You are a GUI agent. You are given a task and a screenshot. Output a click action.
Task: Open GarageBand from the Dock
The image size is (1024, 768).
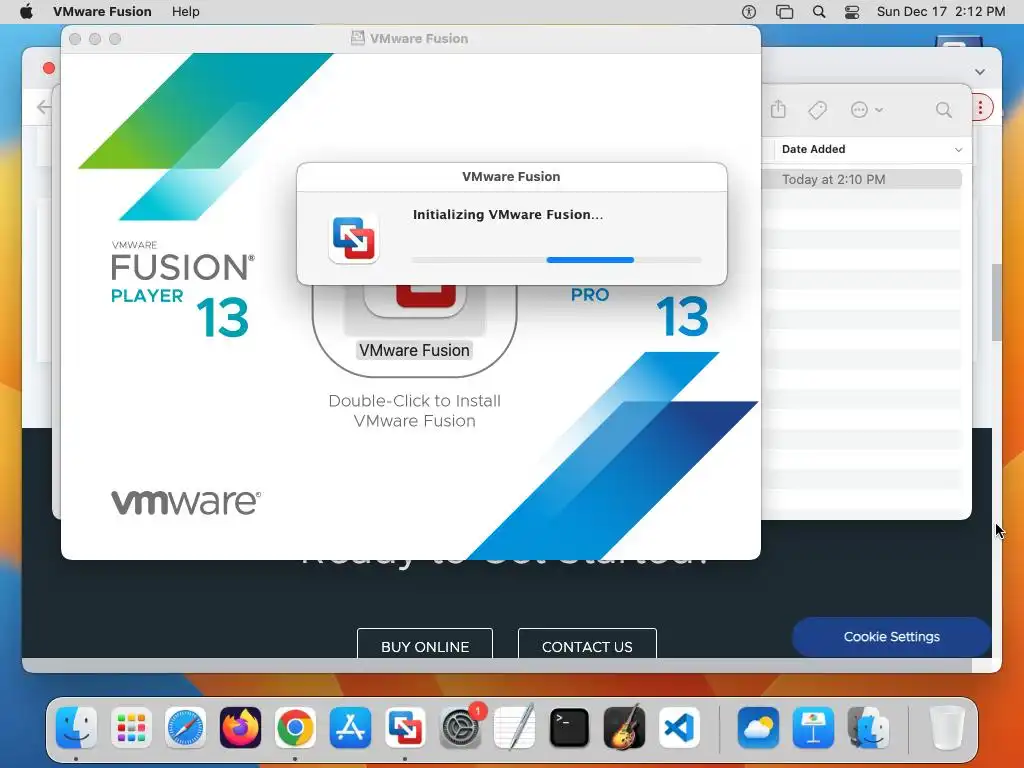(624, 727)
